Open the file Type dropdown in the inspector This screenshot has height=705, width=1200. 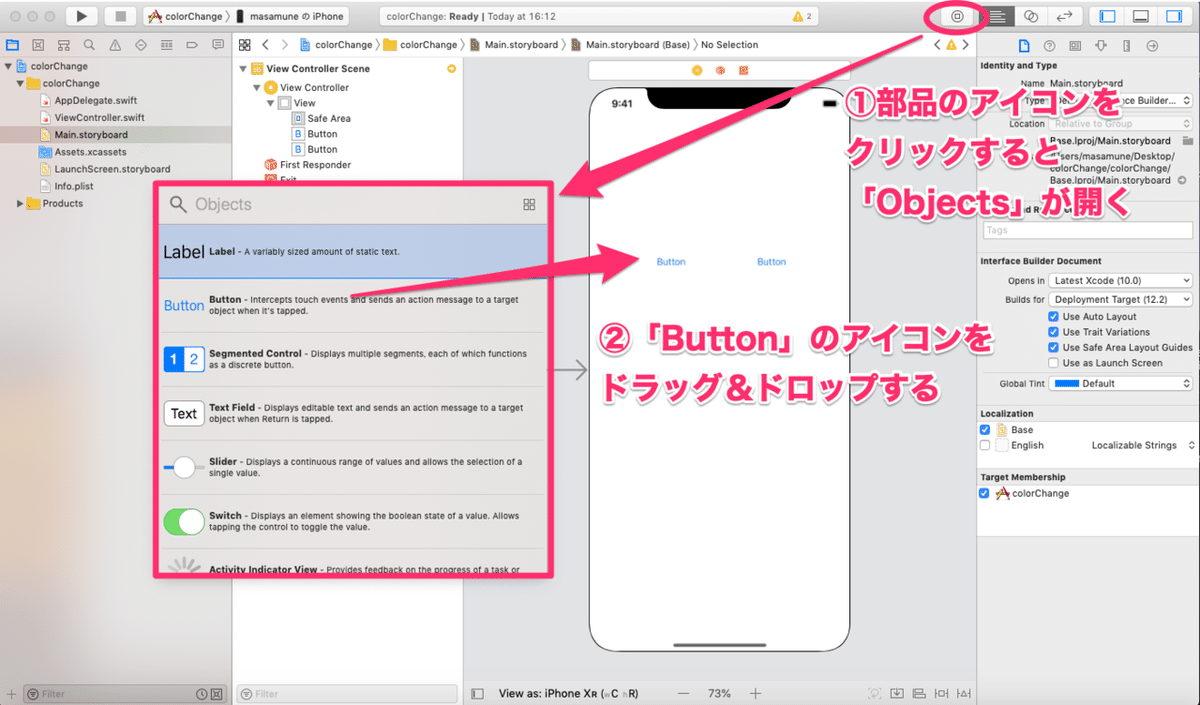coord(1121,100)
